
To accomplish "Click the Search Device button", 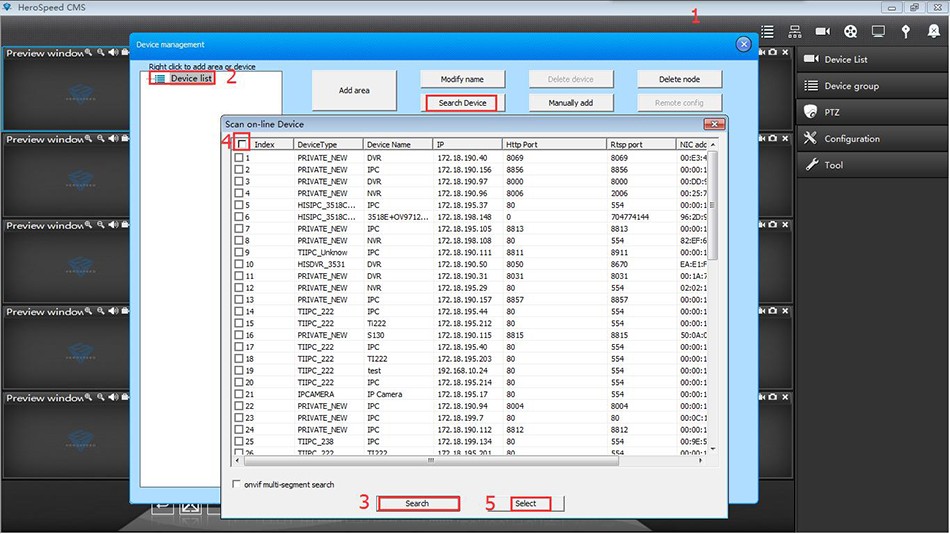I will [x=462, y=103].
